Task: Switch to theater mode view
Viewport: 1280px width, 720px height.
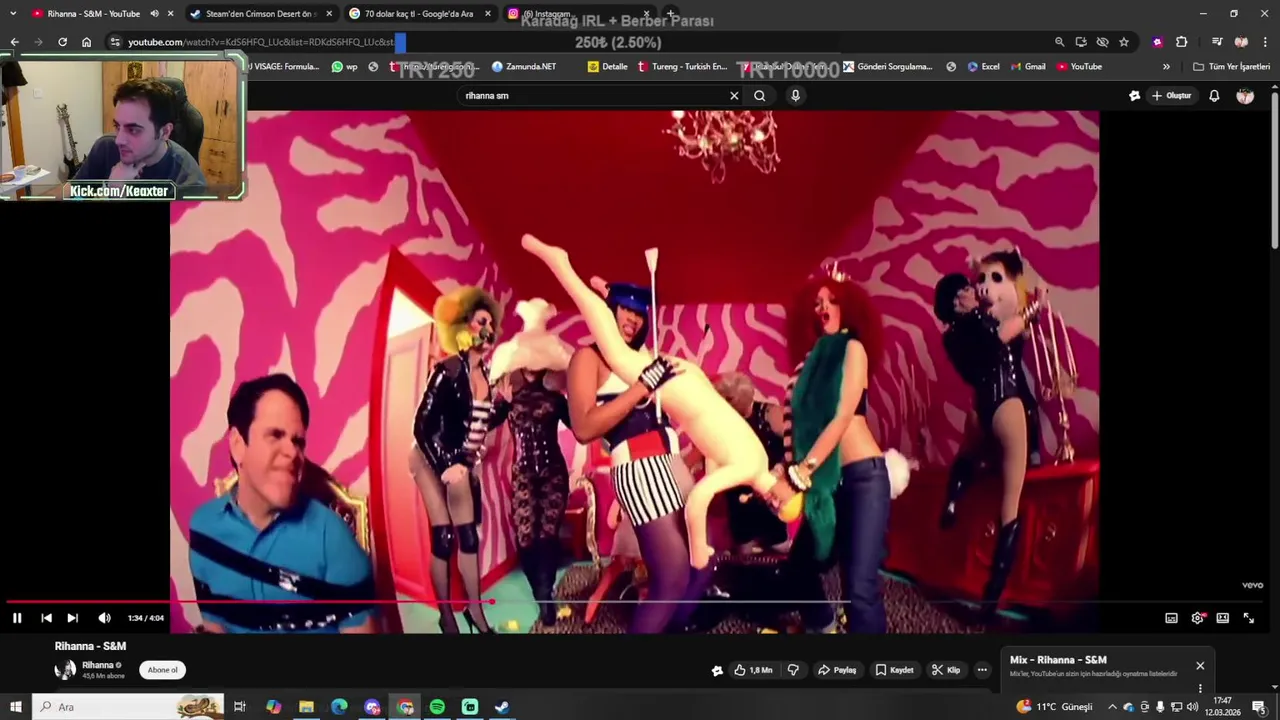Action: click(x=1222, y=618)
